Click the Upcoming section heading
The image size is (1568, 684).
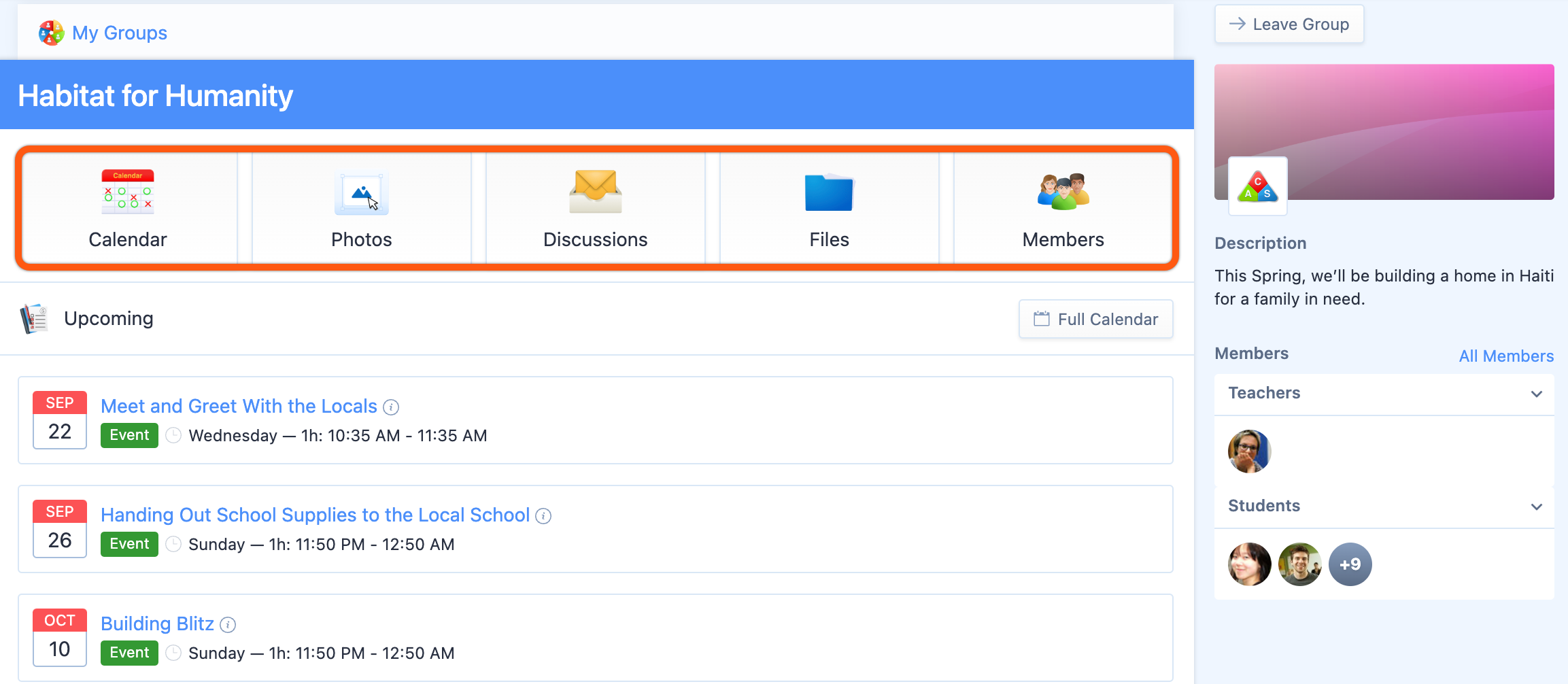(x=109, y=318)
